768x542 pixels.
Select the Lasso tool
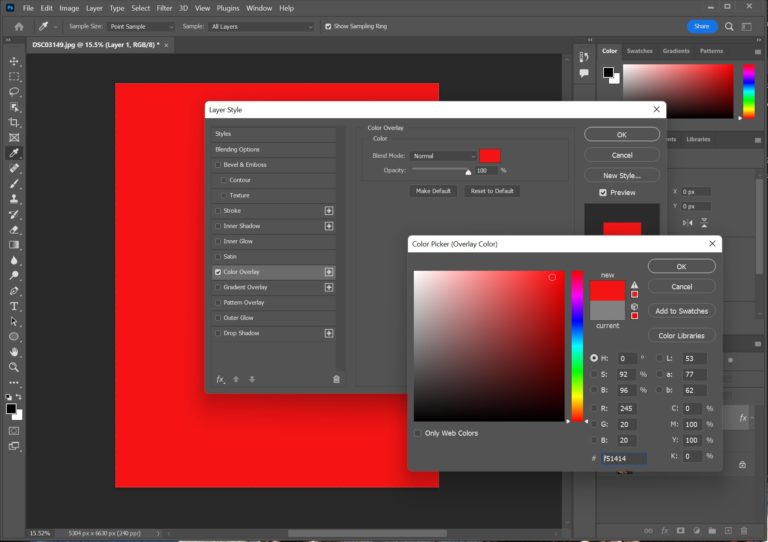pyautogui.click(x=14, y=91)
